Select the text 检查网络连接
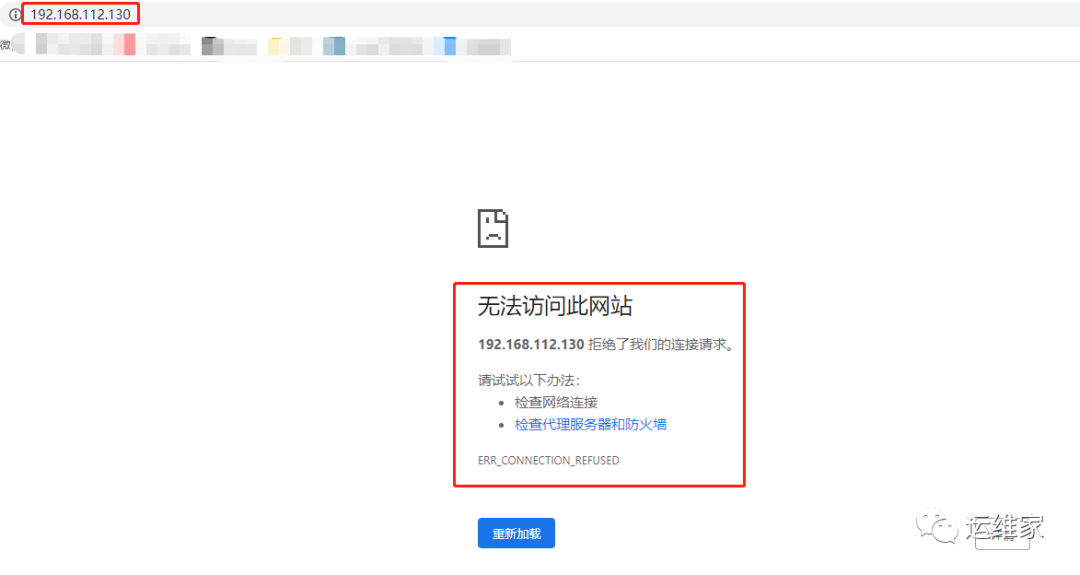This screenshot has height=575, width=1080. tap(556, 403)
